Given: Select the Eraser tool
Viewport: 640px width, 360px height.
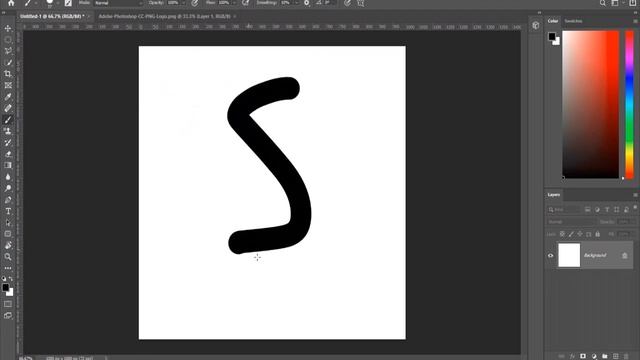Looking at the screenshot, I should tap(8, 154).
